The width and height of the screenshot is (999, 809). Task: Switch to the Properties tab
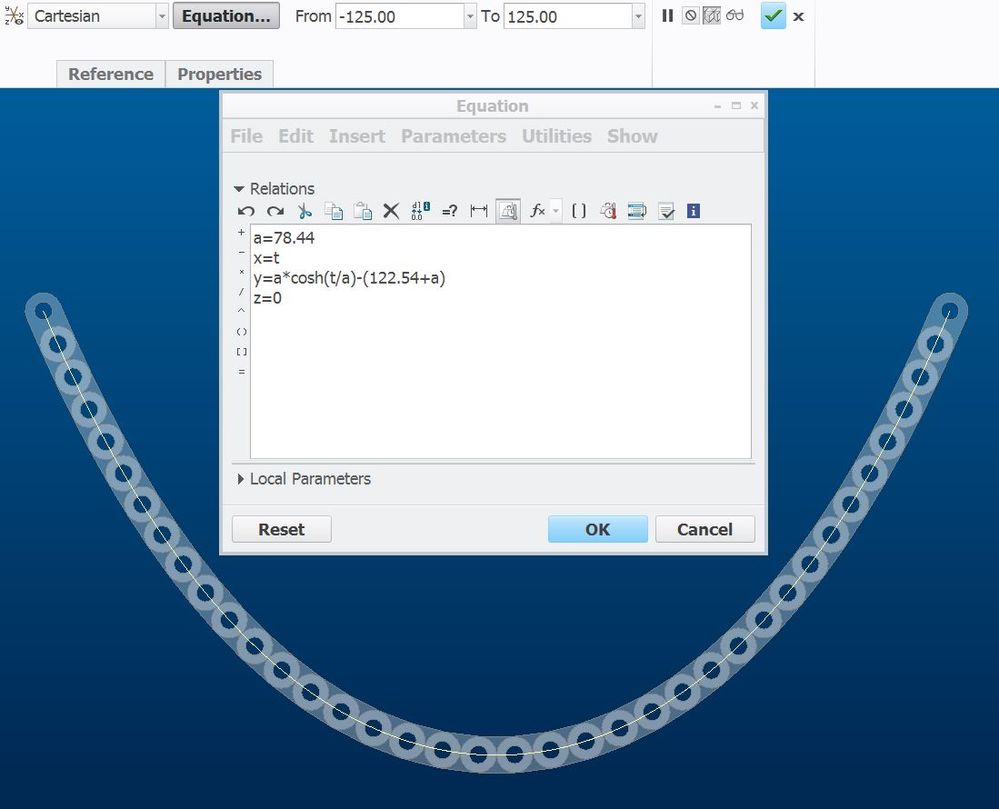click(220, 74)
